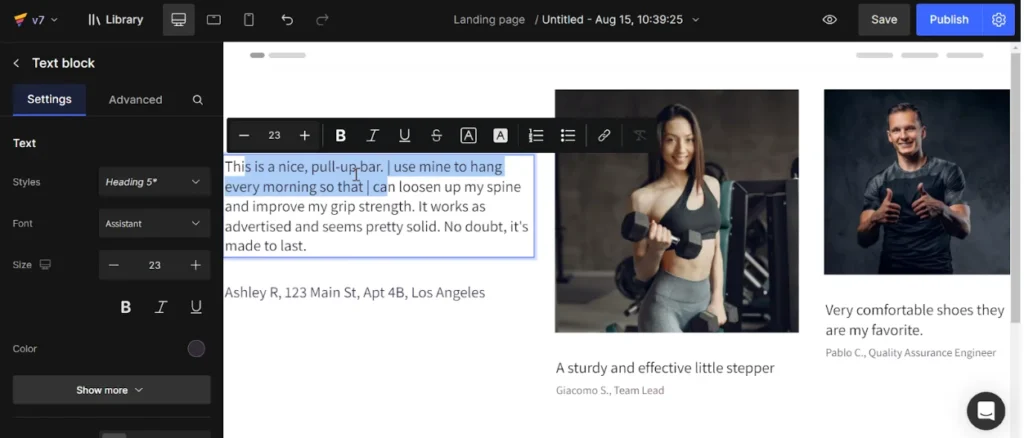1024x438 pixels.
Task: Apply strikethrough from the floating toolbar
Action: (x=436, y=136)
